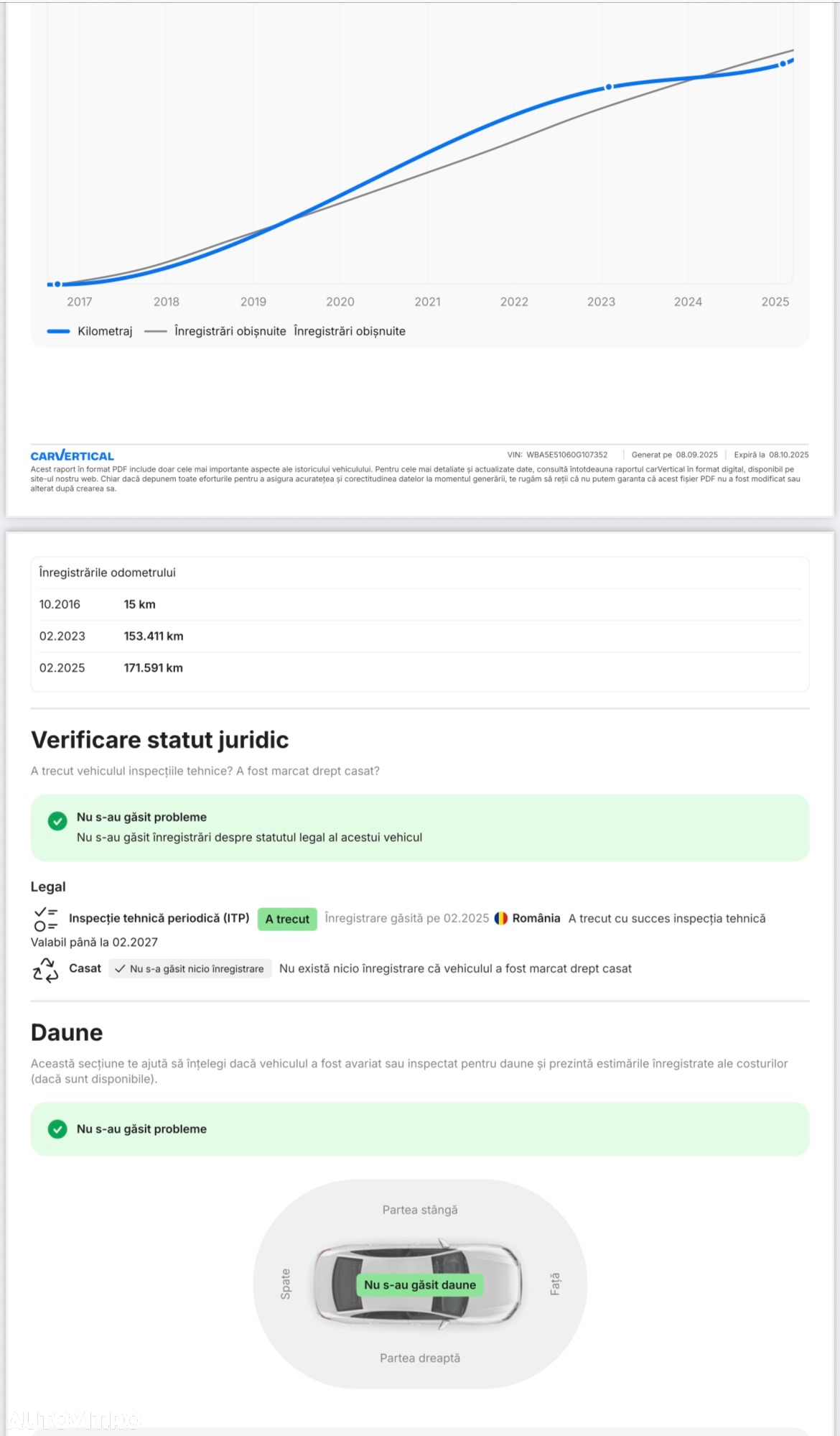Click the 2025 mileage data point
Image resolution: width=840 pixels, height=1436 pixels.
pos(783,64)
